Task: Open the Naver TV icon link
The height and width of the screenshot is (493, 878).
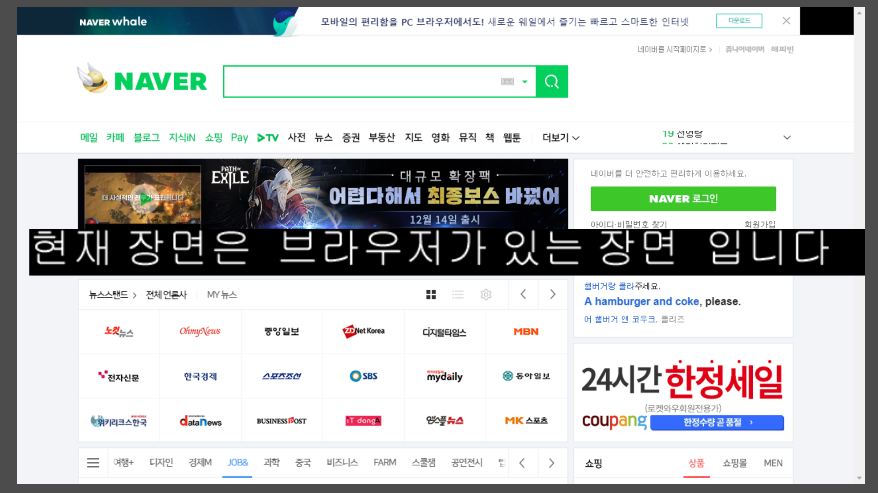Action: pos(268,137)
